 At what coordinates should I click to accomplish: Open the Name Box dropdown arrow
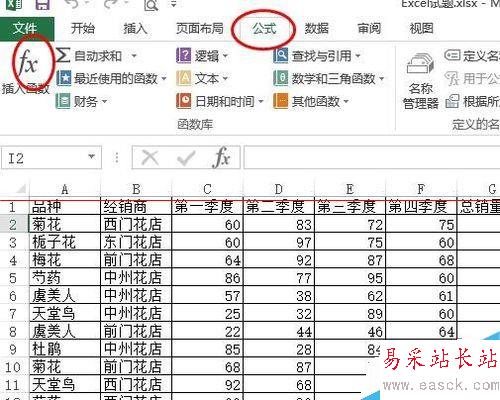(x=91, y=157)
